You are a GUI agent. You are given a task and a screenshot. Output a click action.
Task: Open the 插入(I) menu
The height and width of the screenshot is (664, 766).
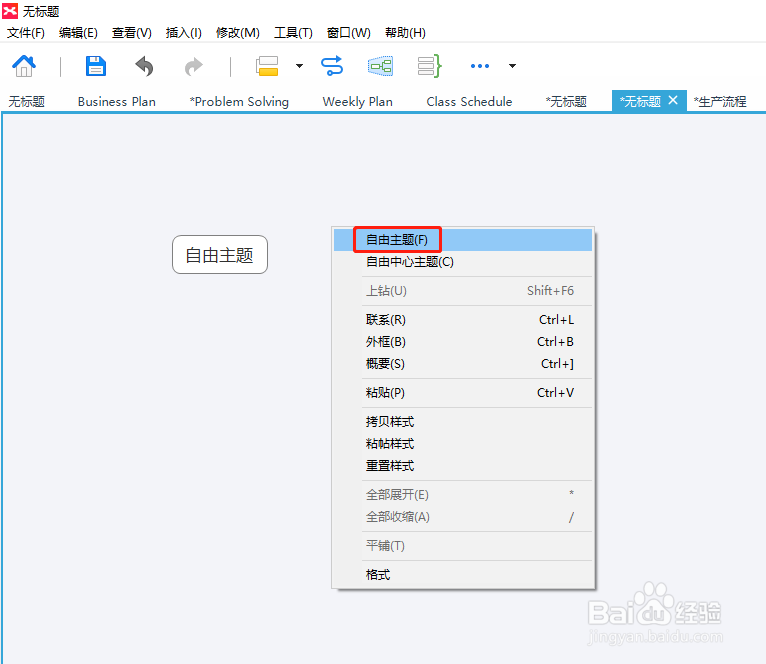[183, 33]
